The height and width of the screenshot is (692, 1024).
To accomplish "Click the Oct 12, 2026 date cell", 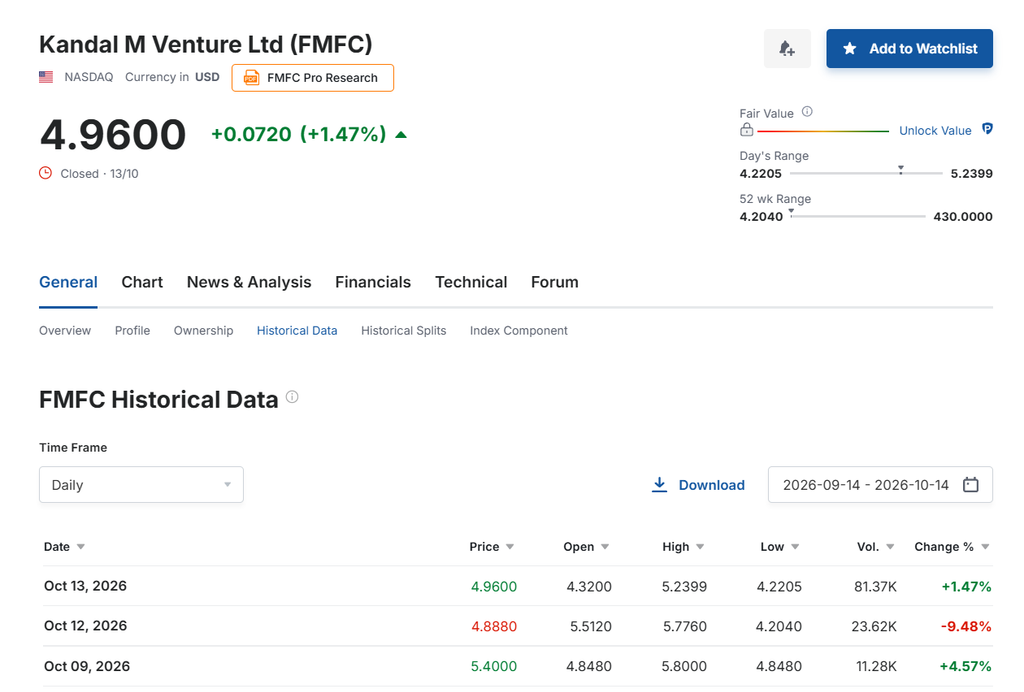I will 86,625.
